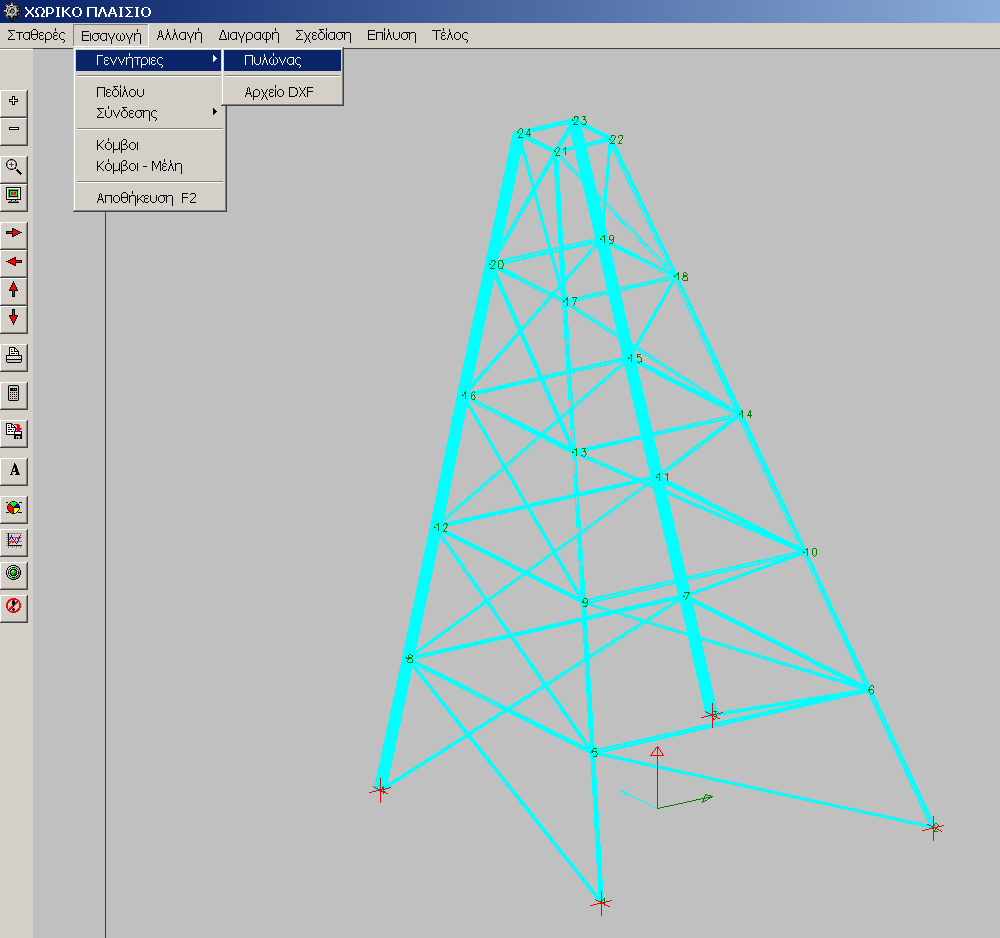
Task: Click node label 5 on the tower
Action: 594,752
